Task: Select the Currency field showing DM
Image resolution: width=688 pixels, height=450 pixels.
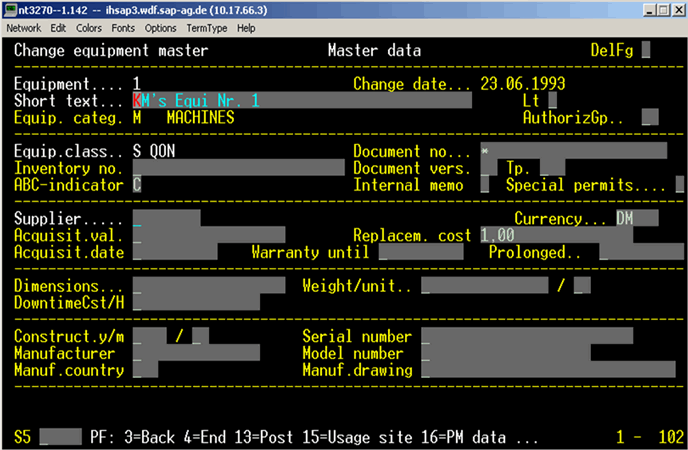Action: (637, 219)
